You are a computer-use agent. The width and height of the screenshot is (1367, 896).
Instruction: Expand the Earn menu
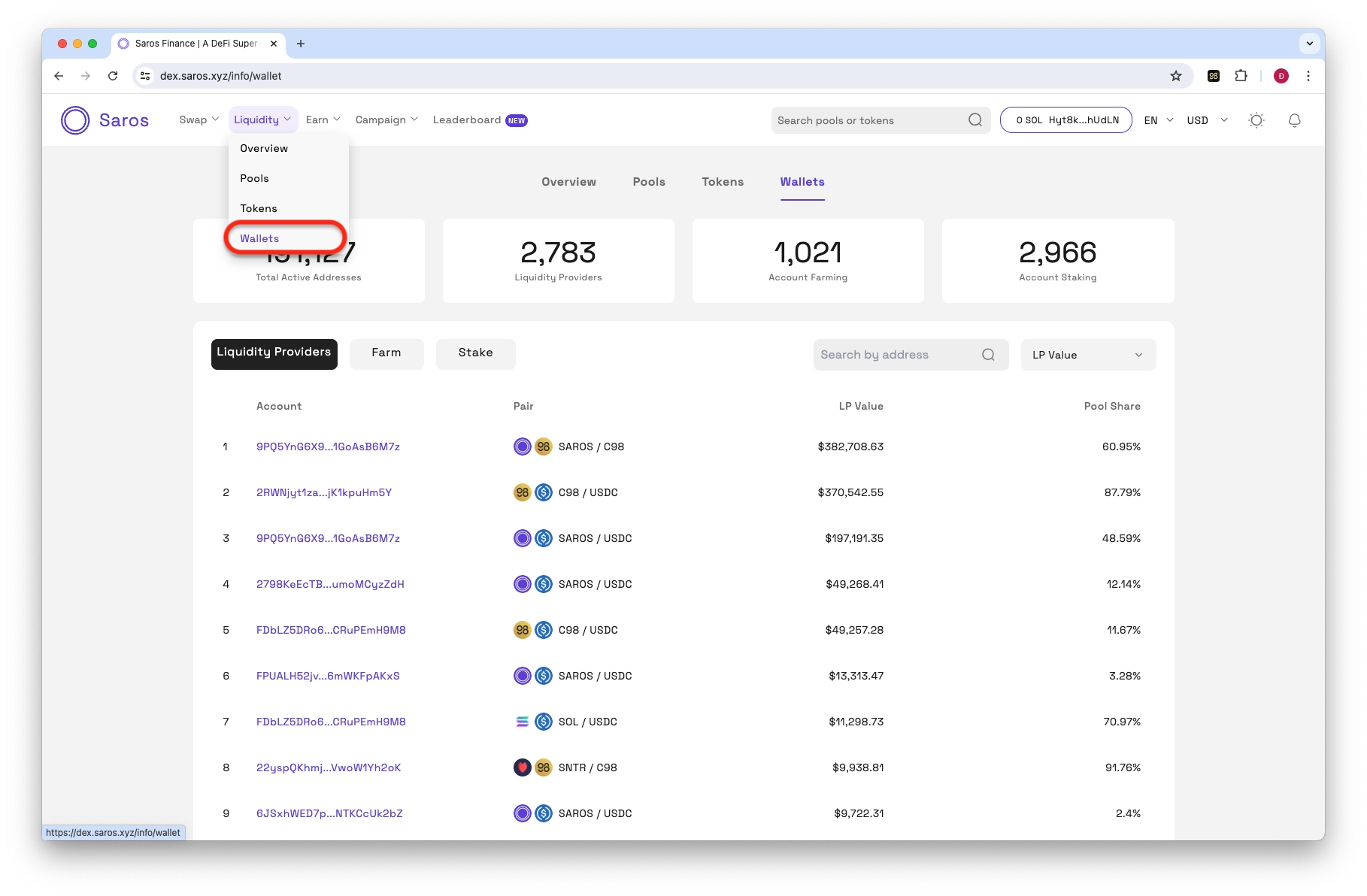(x=323, y=120)
